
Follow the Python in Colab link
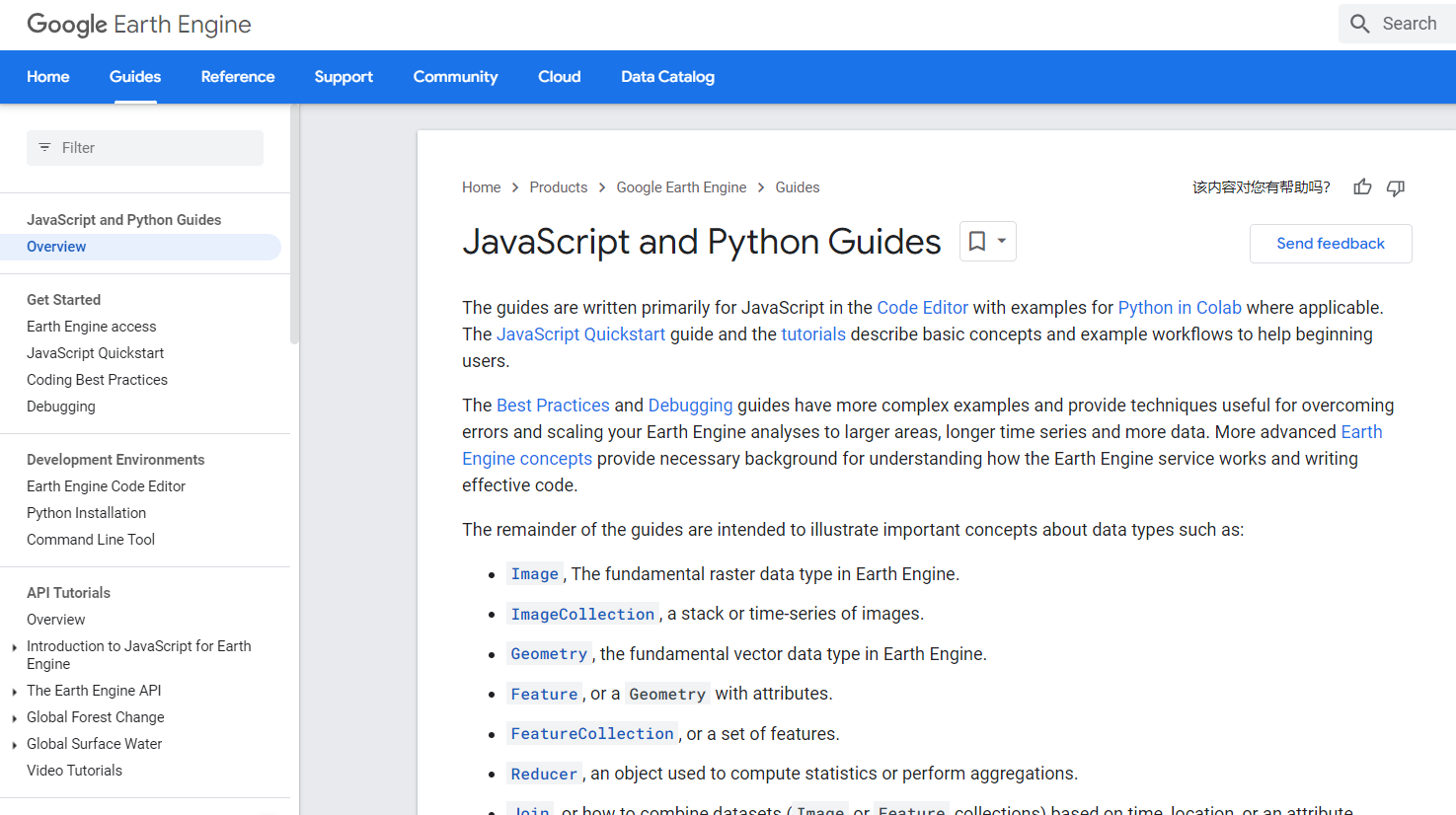click(x=1180, y=308)
